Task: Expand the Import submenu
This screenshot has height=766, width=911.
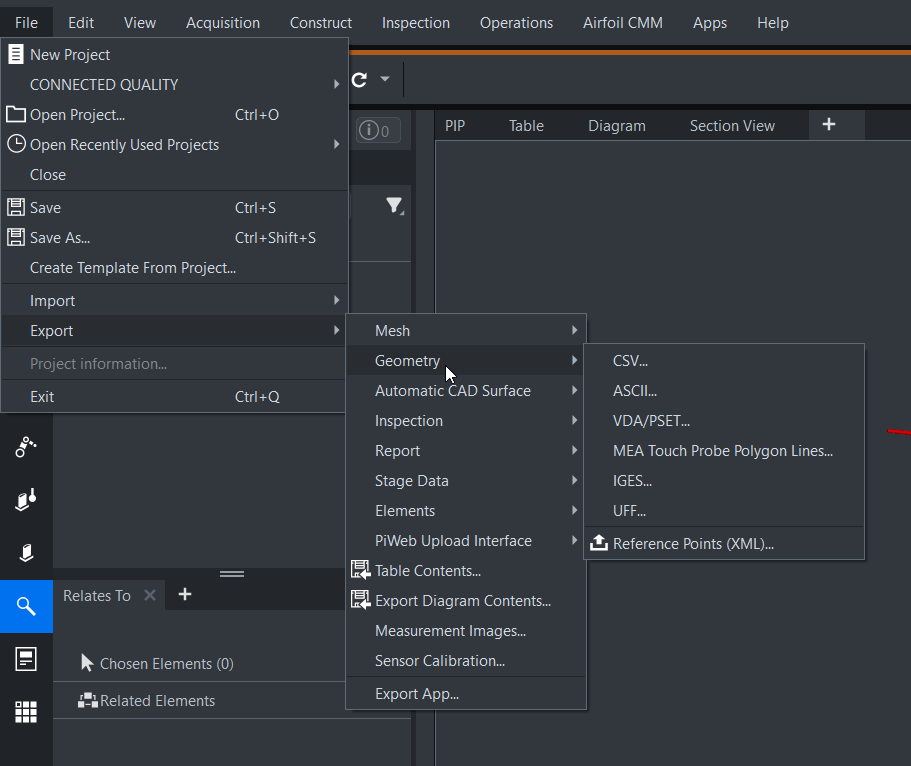Action: click(x=175, y=301)
